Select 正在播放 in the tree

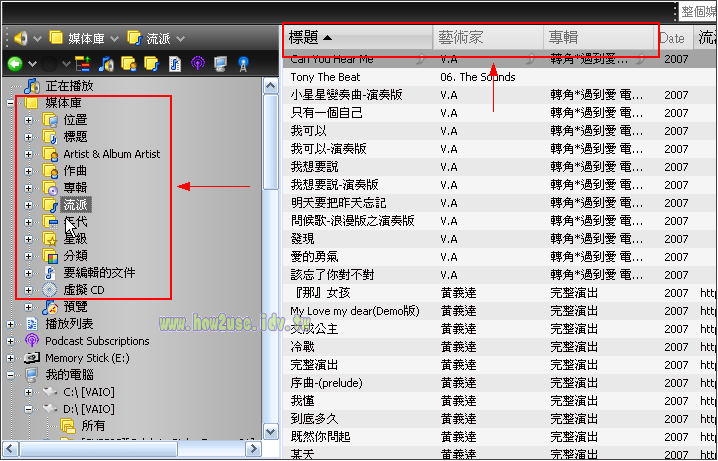tap(71, 85)
